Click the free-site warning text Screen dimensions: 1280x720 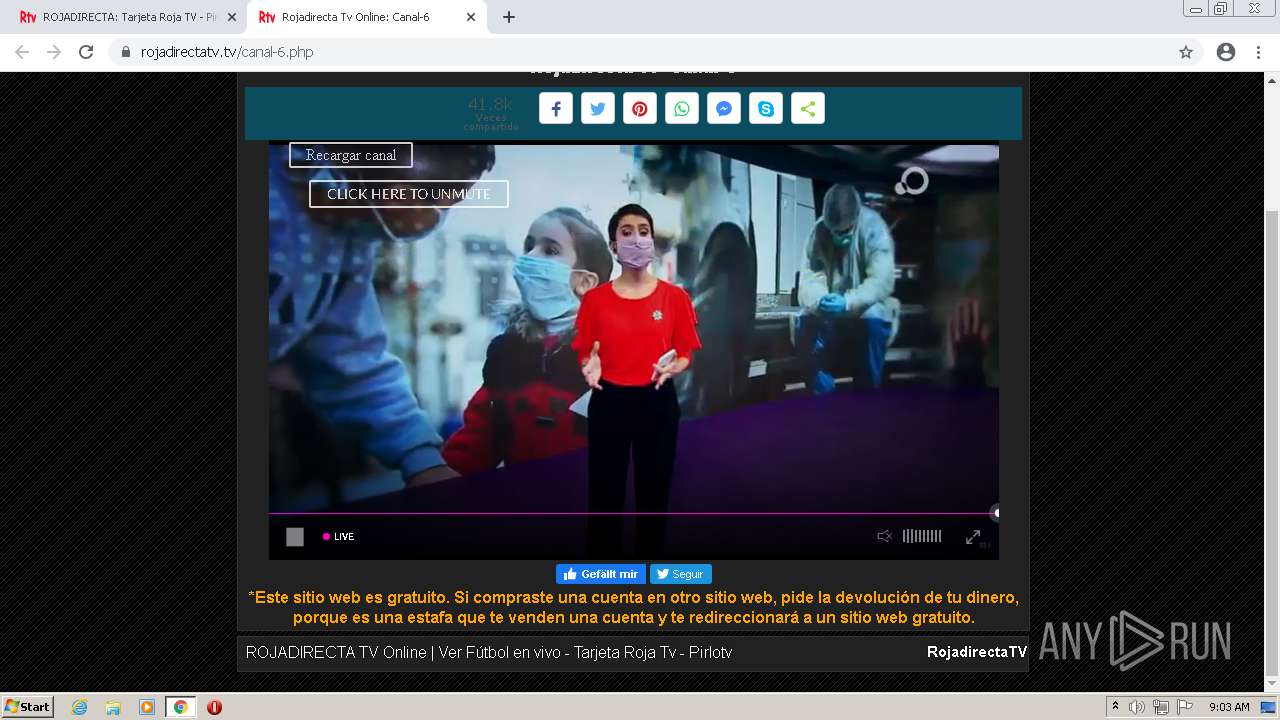tap(633, 607)
